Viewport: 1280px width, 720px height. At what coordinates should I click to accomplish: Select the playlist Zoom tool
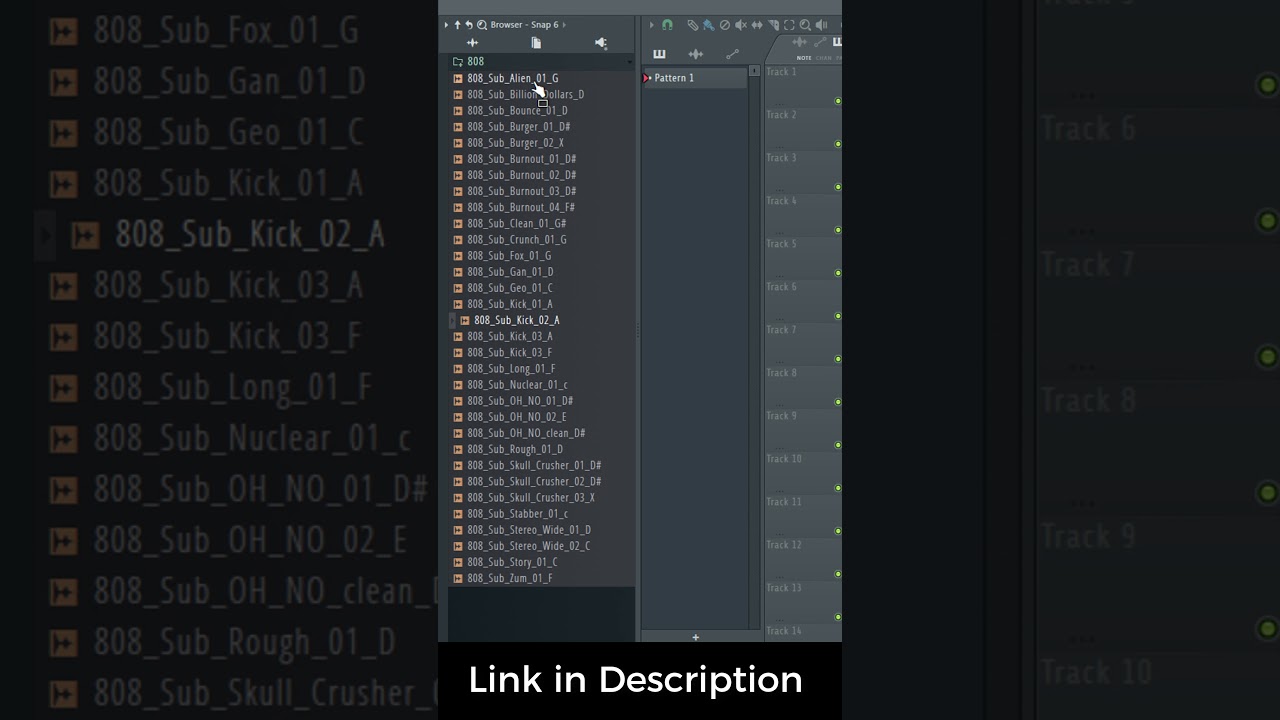click(805, 25)
